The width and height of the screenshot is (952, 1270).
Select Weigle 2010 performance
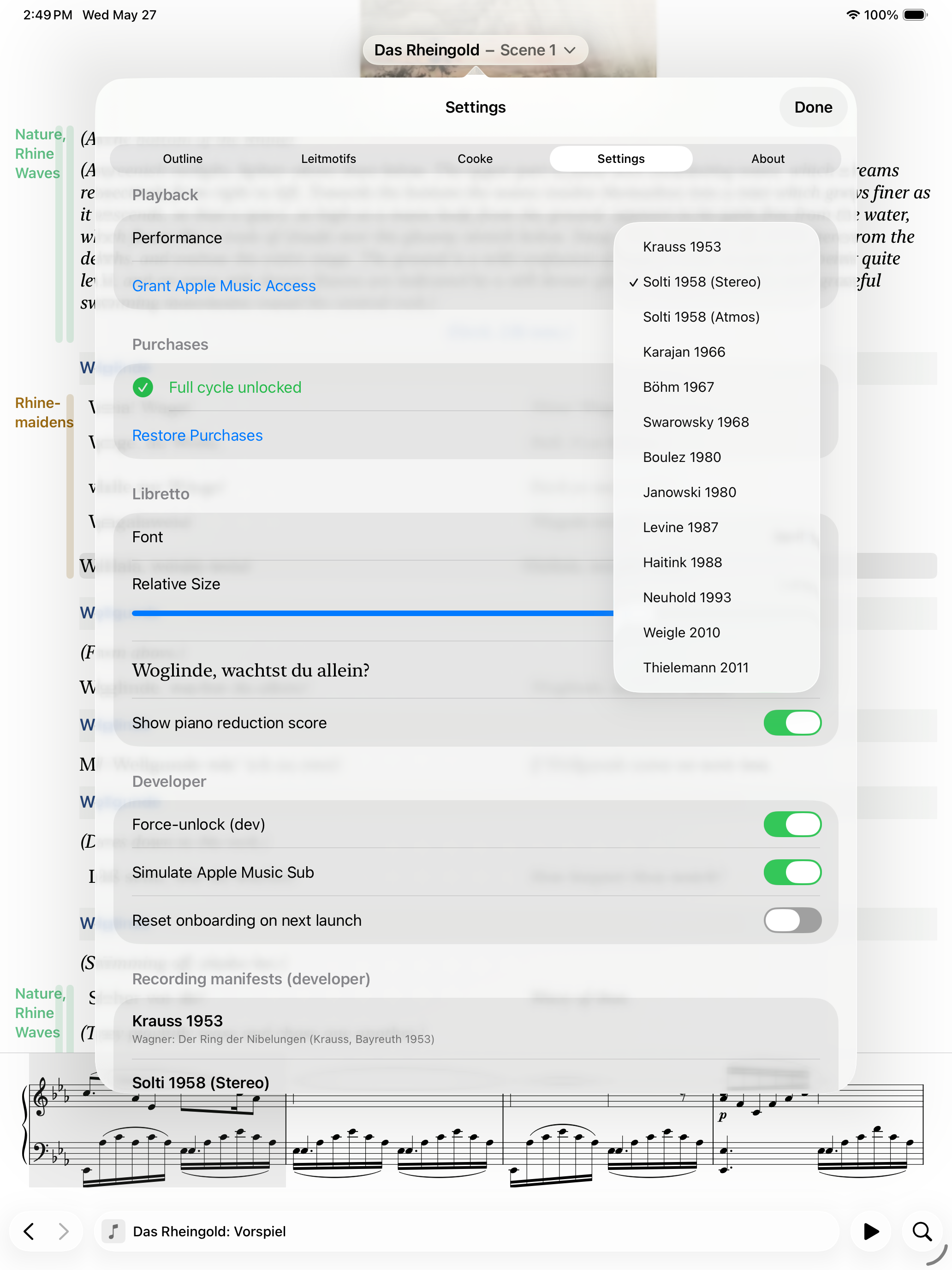pyautogui.click(x=716, y=632)
